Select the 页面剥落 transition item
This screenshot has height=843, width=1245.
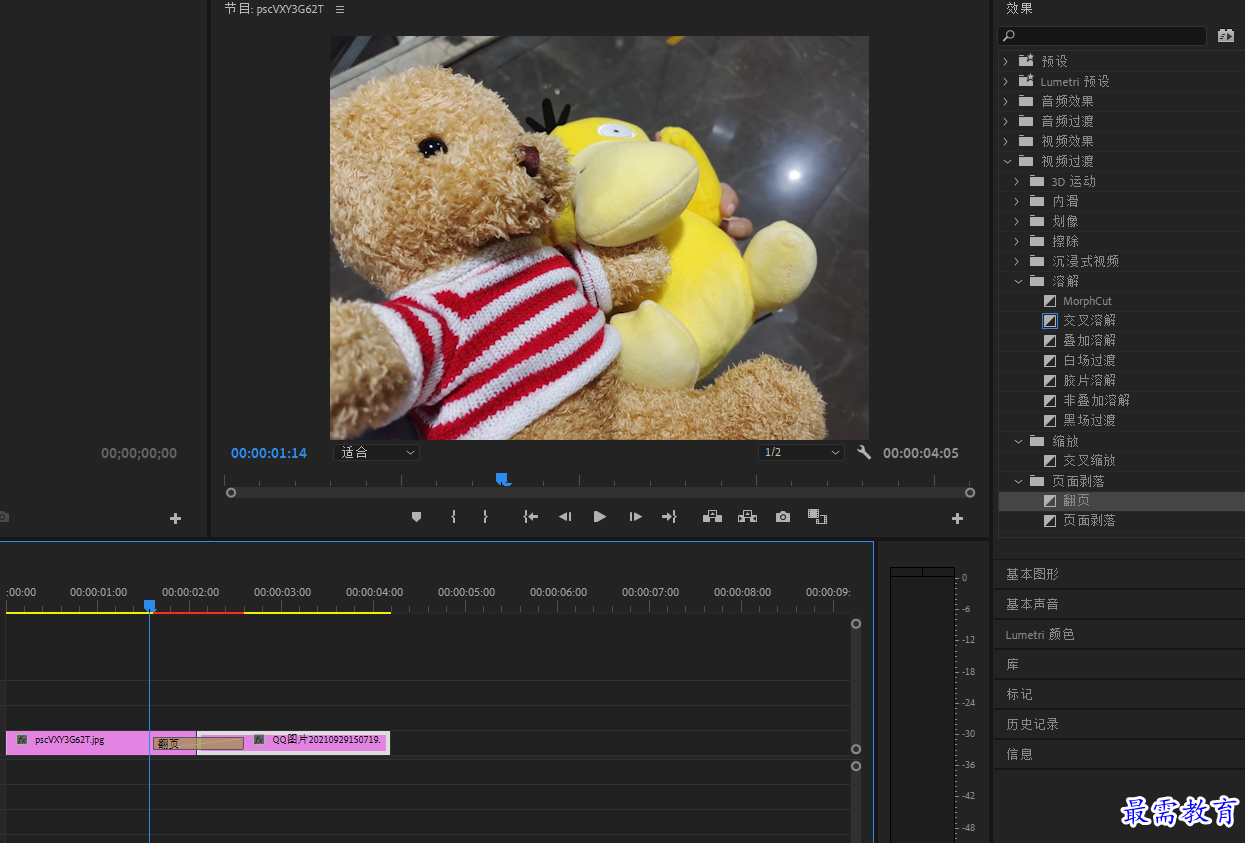(x=1089, y=521)
